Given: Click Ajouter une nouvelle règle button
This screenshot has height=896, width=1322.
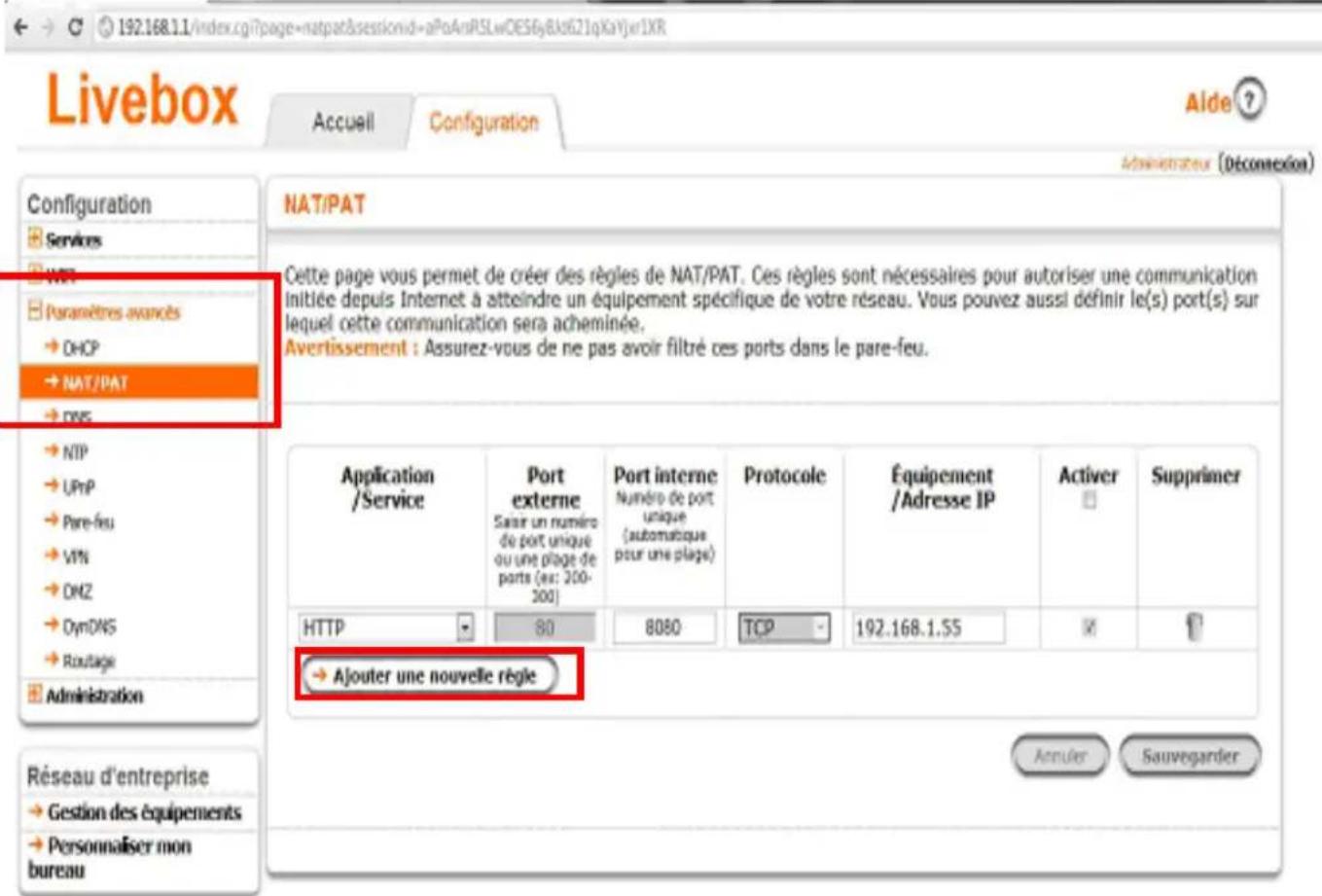Looking at the screenshot, I should 429,675.
